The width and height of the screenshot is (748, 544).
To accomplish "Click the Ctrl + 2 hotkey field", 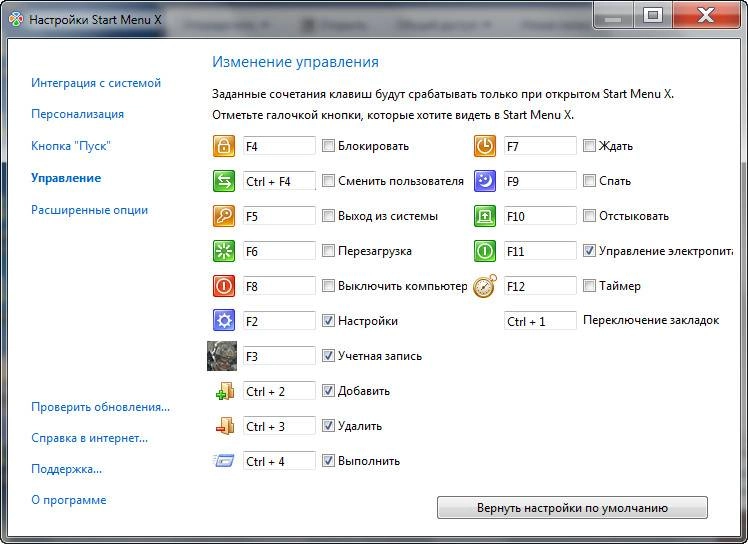I will (279, 391).
